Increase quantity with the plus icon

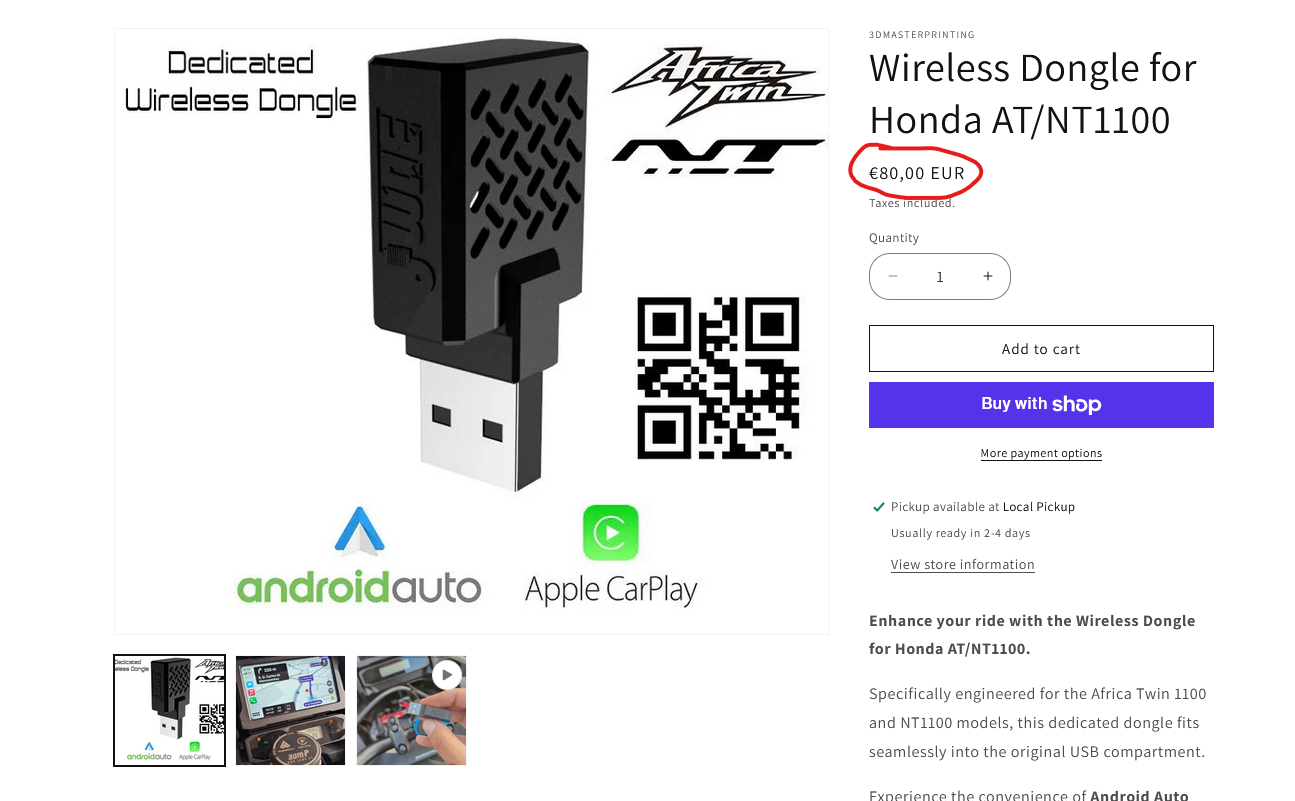click(x=987, y=277)
